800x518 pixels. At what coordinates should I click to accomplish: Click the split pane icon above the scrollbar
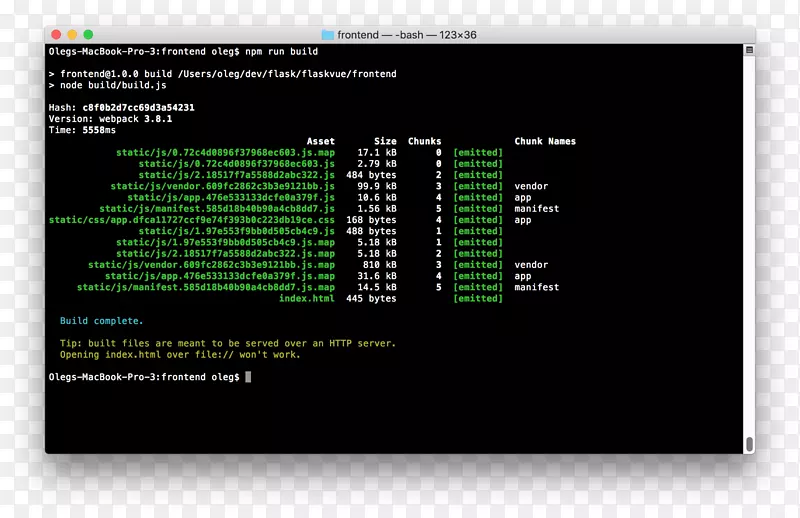click(x=748, y=49)
